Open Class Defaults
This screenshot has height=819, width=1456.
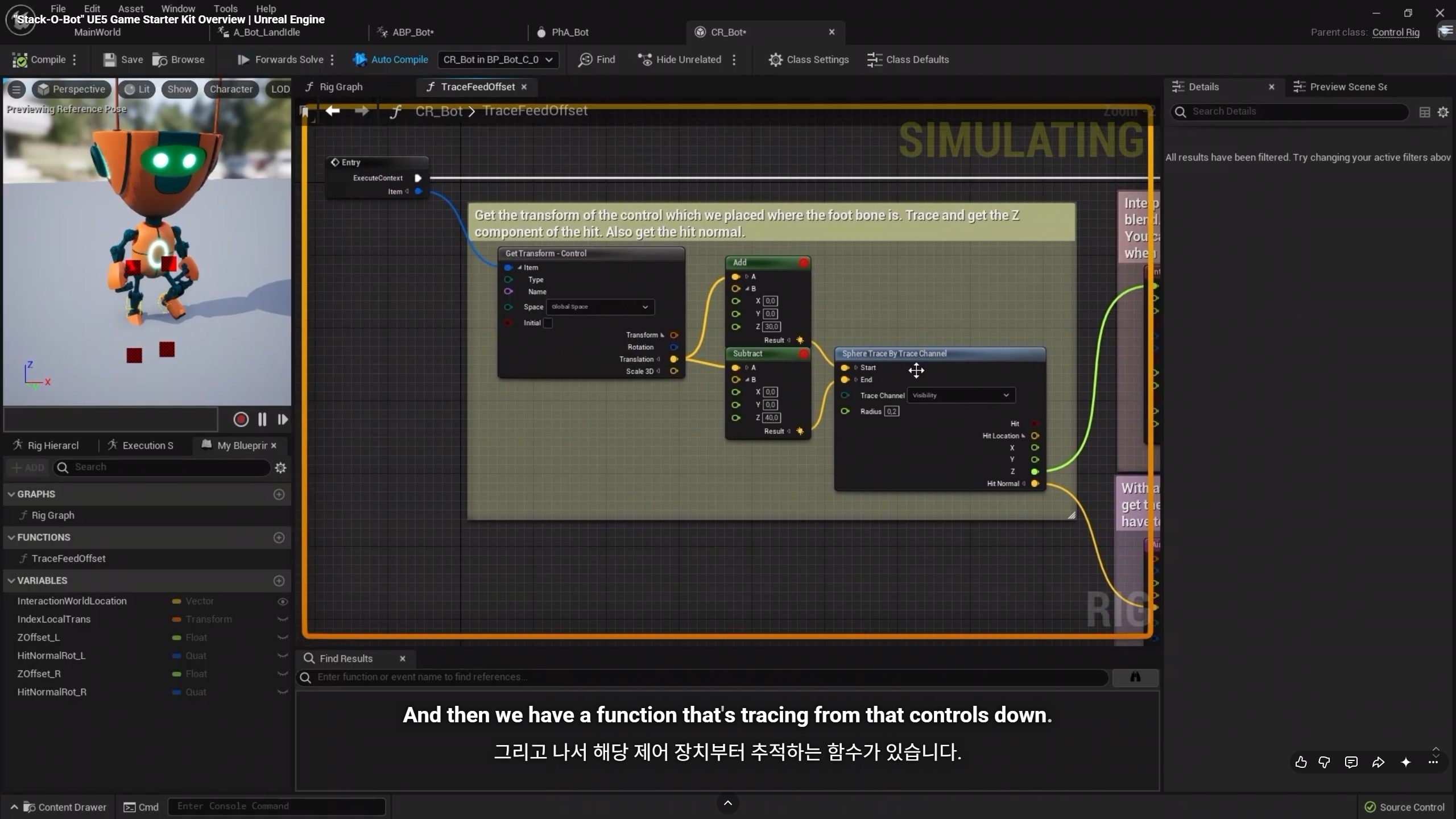tap(908, 60)
